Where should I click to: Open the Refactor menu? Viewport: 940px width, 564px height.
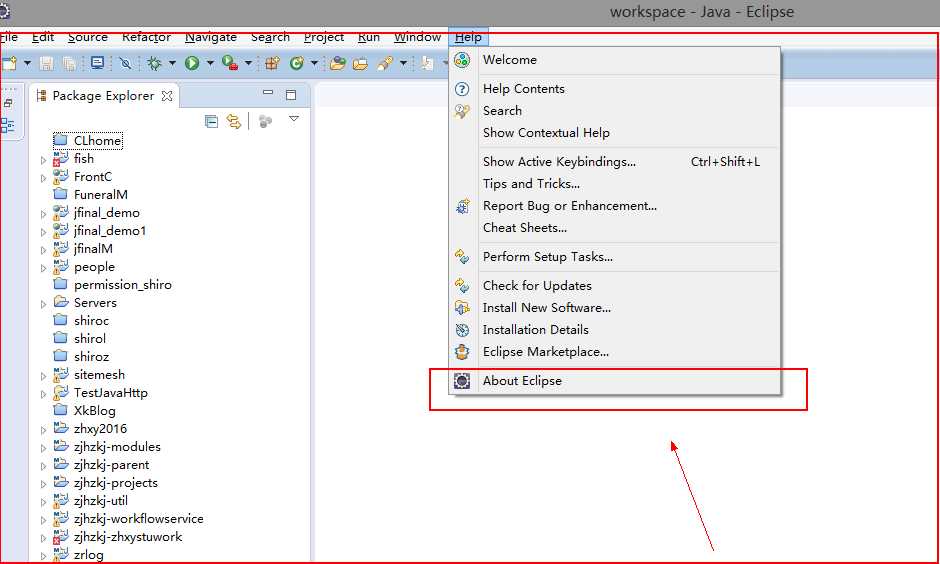coord(146,37)
